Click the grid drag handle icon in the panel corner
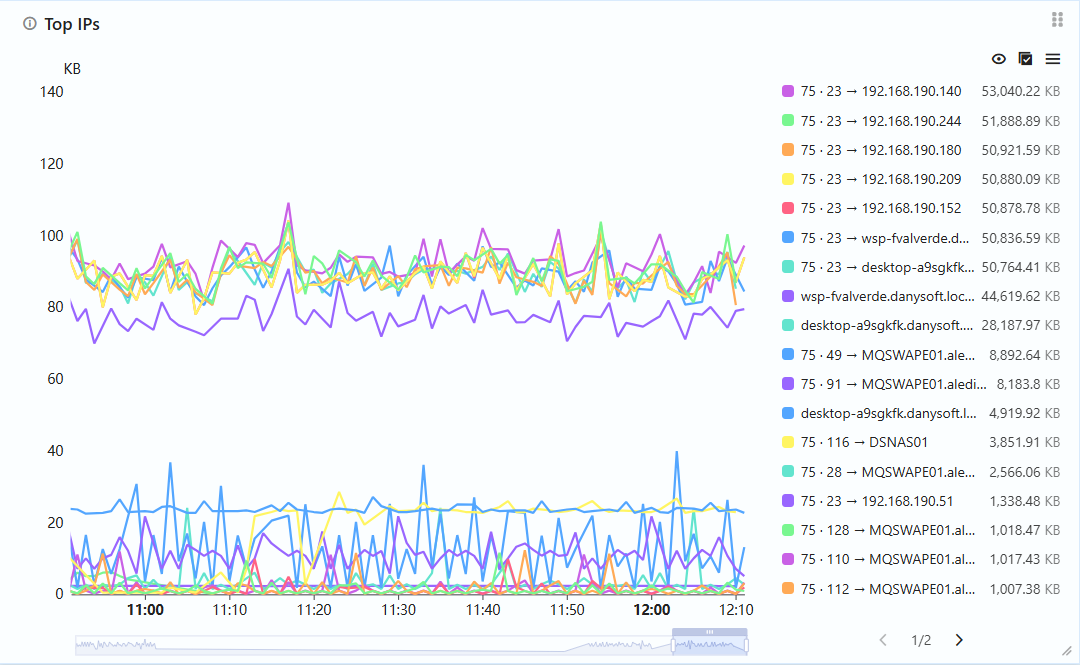The height and width of the screenshot is (665, 1080). click(x=1057, y=19)
